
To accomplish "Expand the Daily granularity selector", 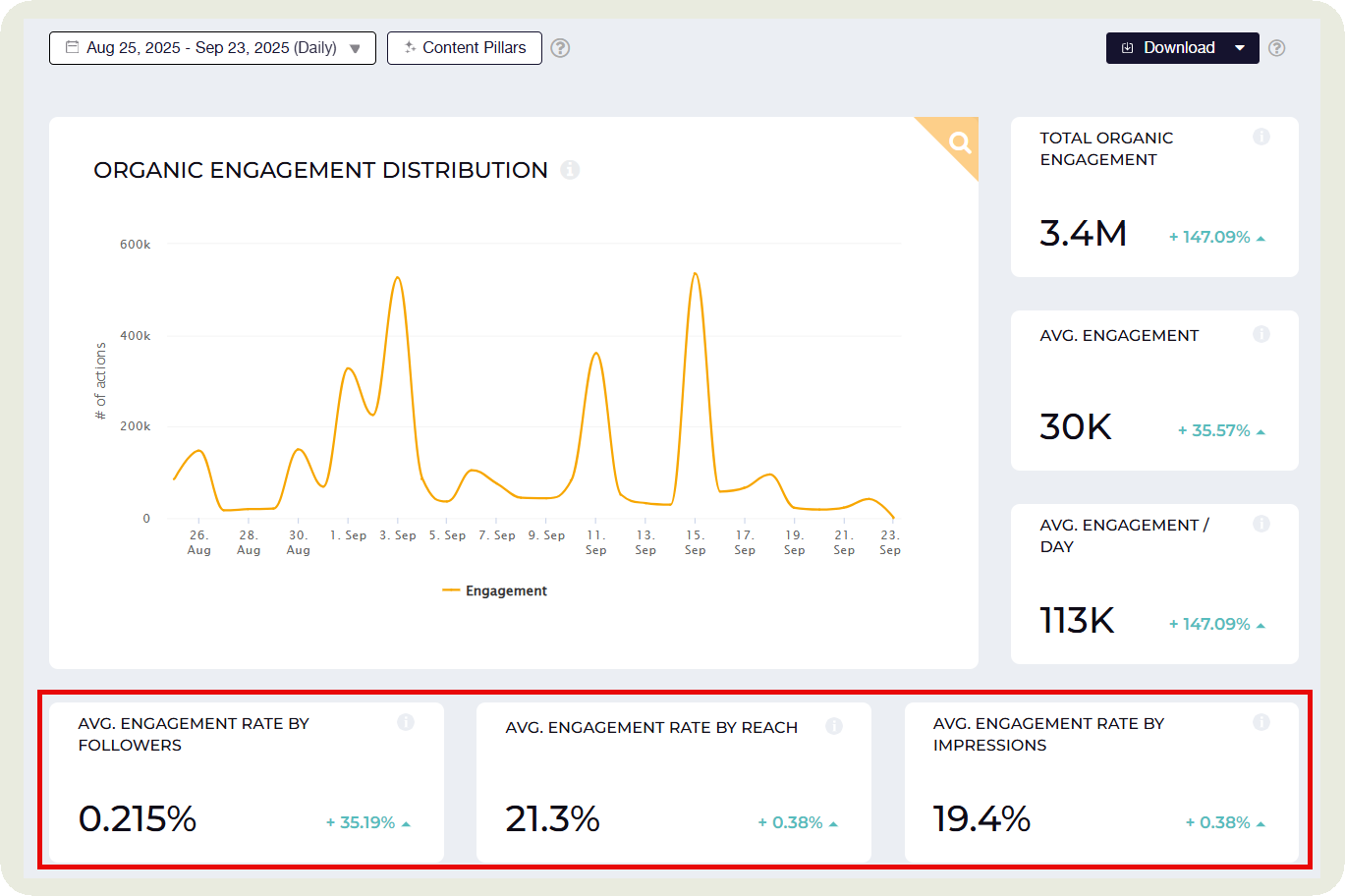I will coord(355,47).
